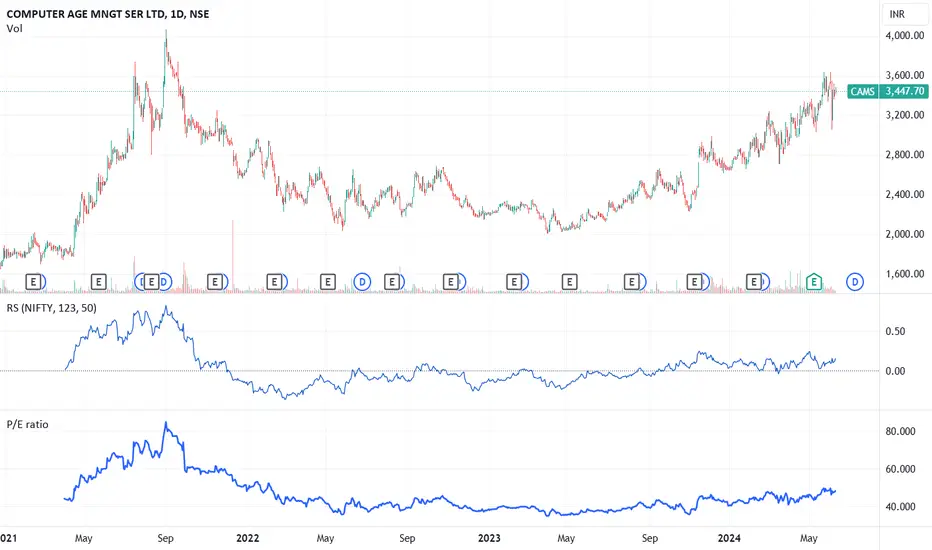Open the rightmost dividend D marker
Screen dimensions: 932x550
pyautogui.click(x=855, y=282)
